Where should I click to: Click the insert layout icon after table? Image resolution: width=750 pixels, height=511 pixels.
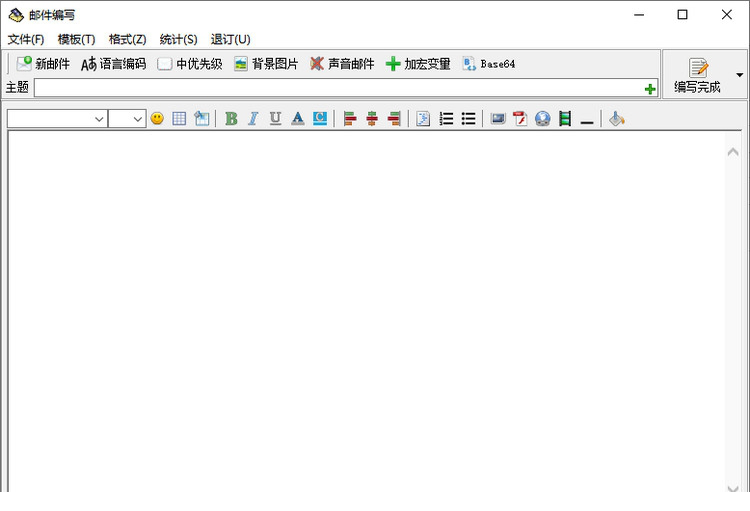pyautogui.click(x=201, y=118)
